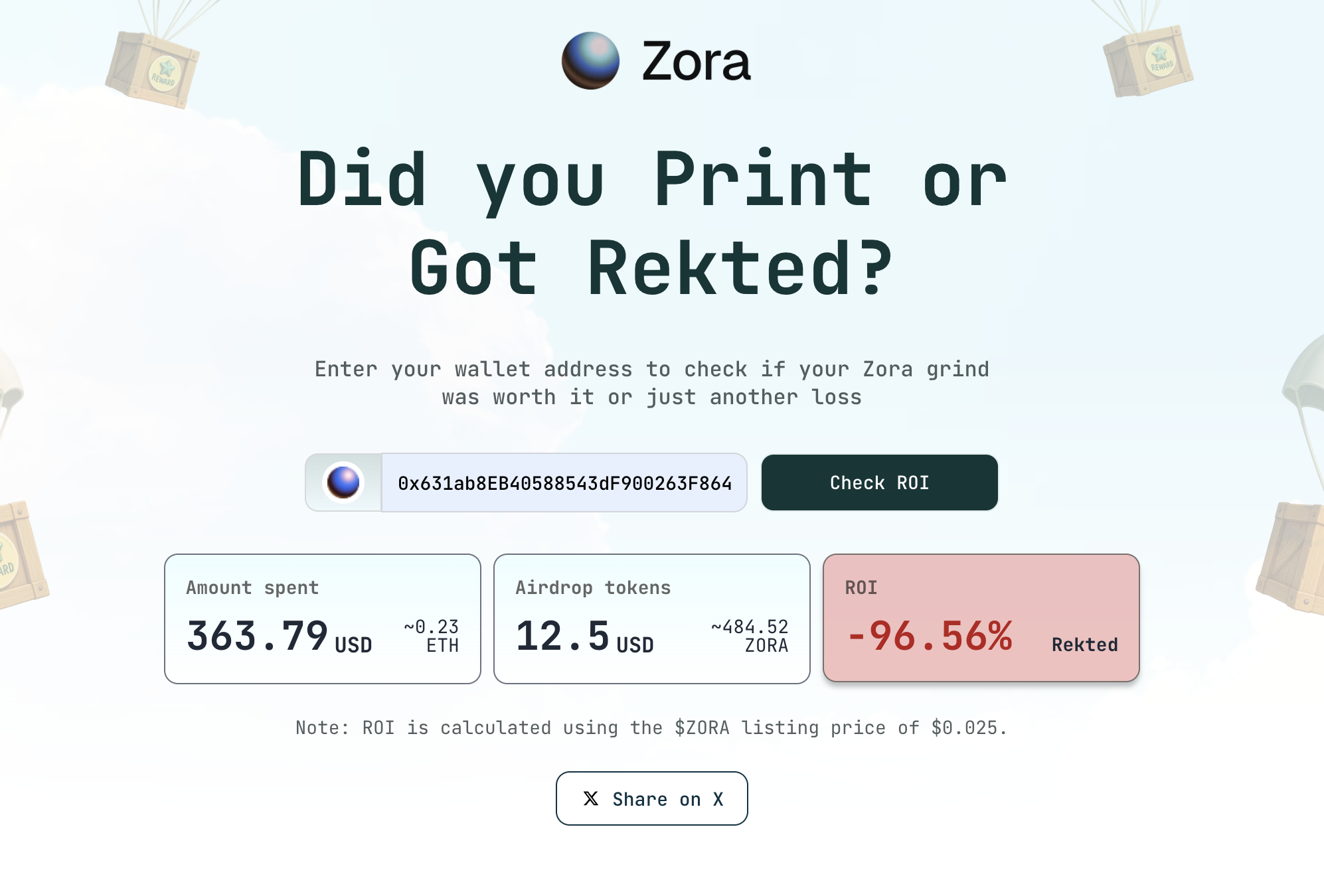Click the Share on X button
This screenshot has width=1324, height=896.
651,798
